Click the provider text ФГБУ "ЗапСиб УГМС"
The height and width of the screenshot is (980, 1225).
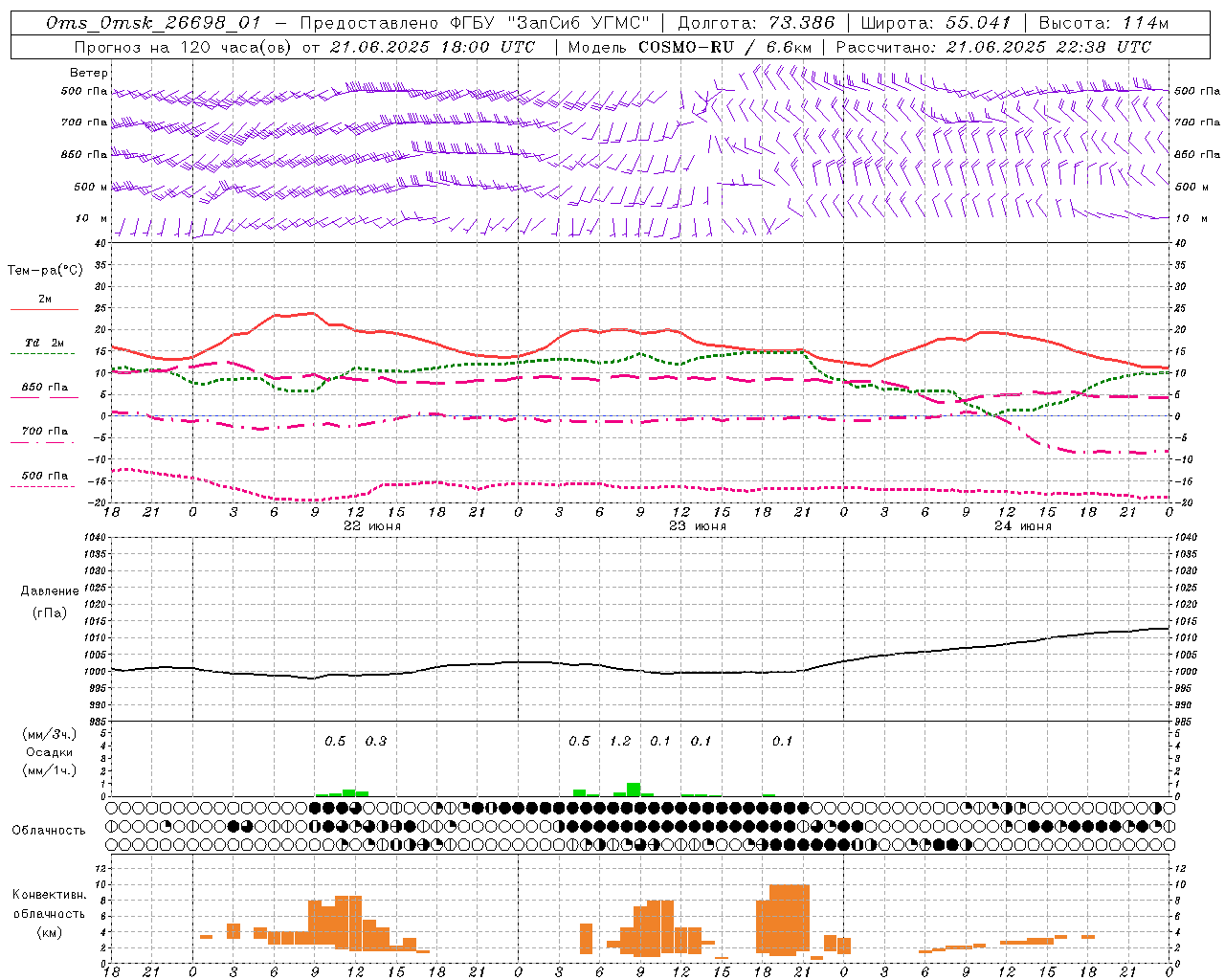point(551,23)
